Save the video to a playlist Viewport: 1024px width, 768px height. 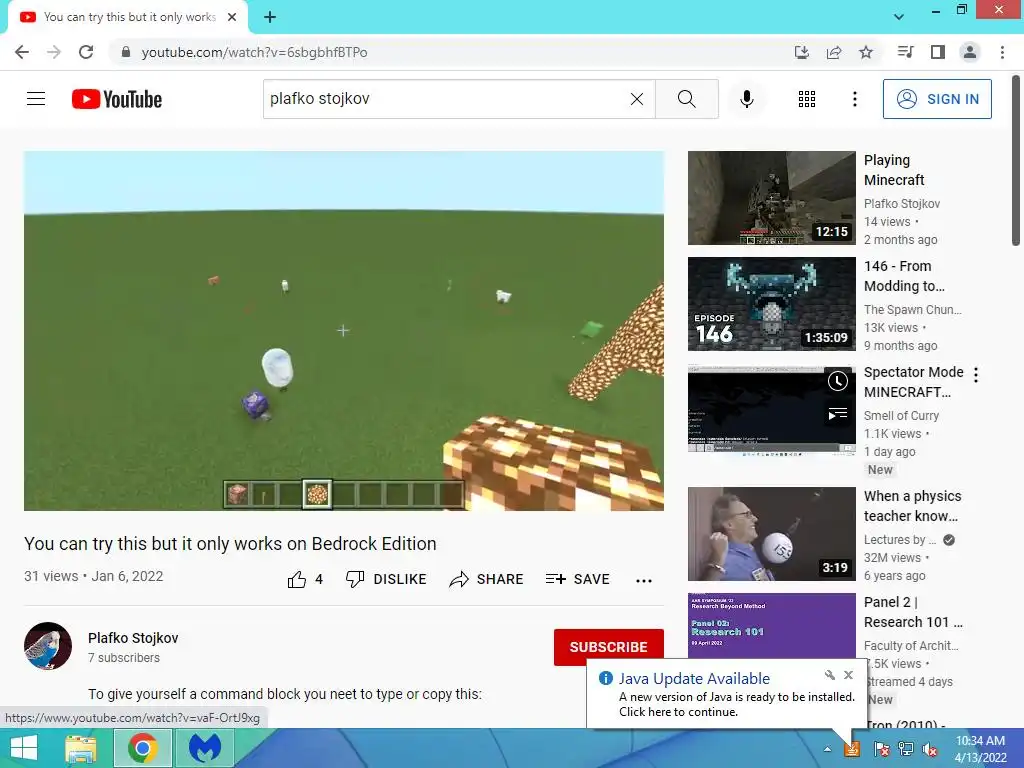pyautogui.click(x=578, y=579)
